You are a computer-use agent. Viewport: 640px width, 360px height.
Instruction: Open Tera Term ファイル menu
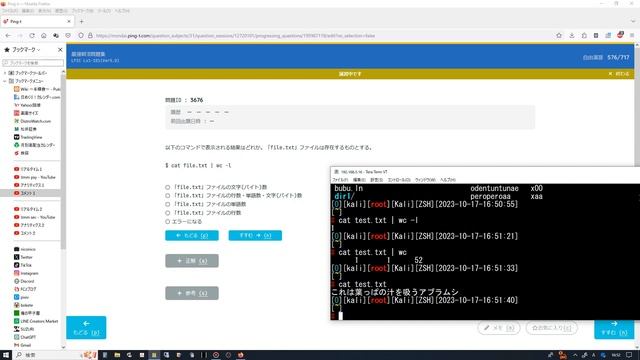[340, 180]
